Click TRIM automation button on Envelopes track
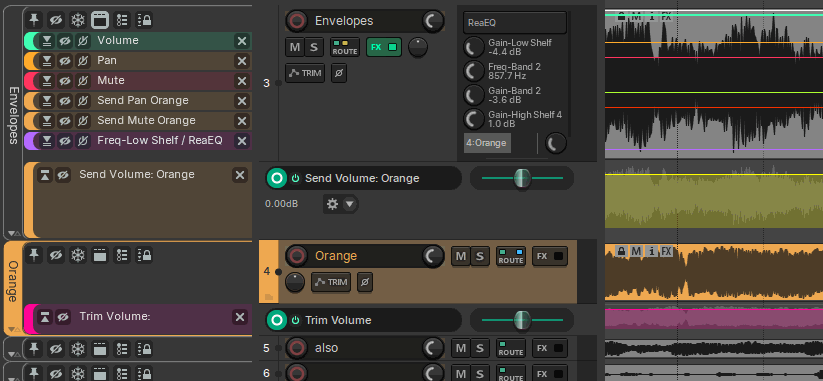This screenshot has height=381, width=823. (305, 73)
